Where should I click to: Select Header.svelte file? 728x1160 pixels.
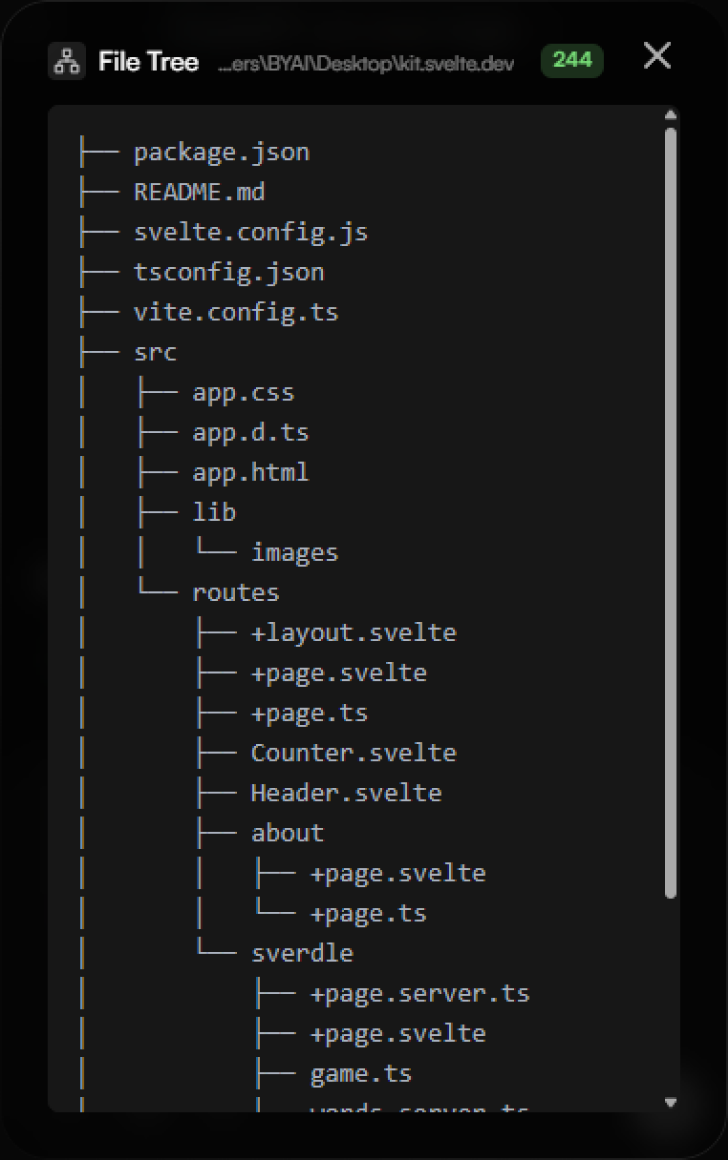(x=346, y=793)
